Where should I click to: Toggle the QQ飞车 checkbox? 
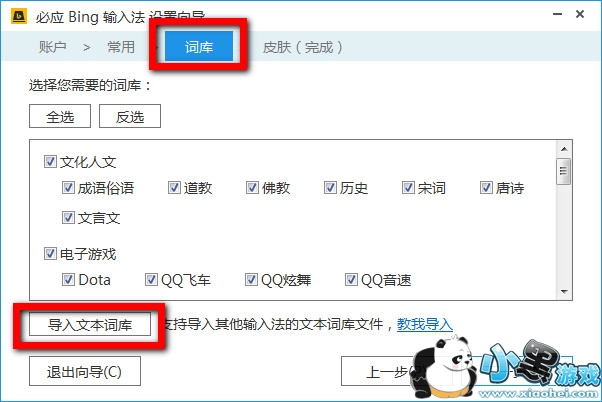[x=151, y=280]
